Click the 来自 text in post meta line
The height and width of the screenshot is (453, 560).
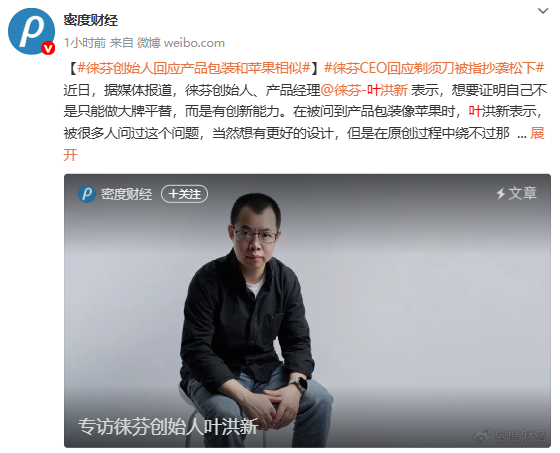pyautogui.click(x=121, y=43)
